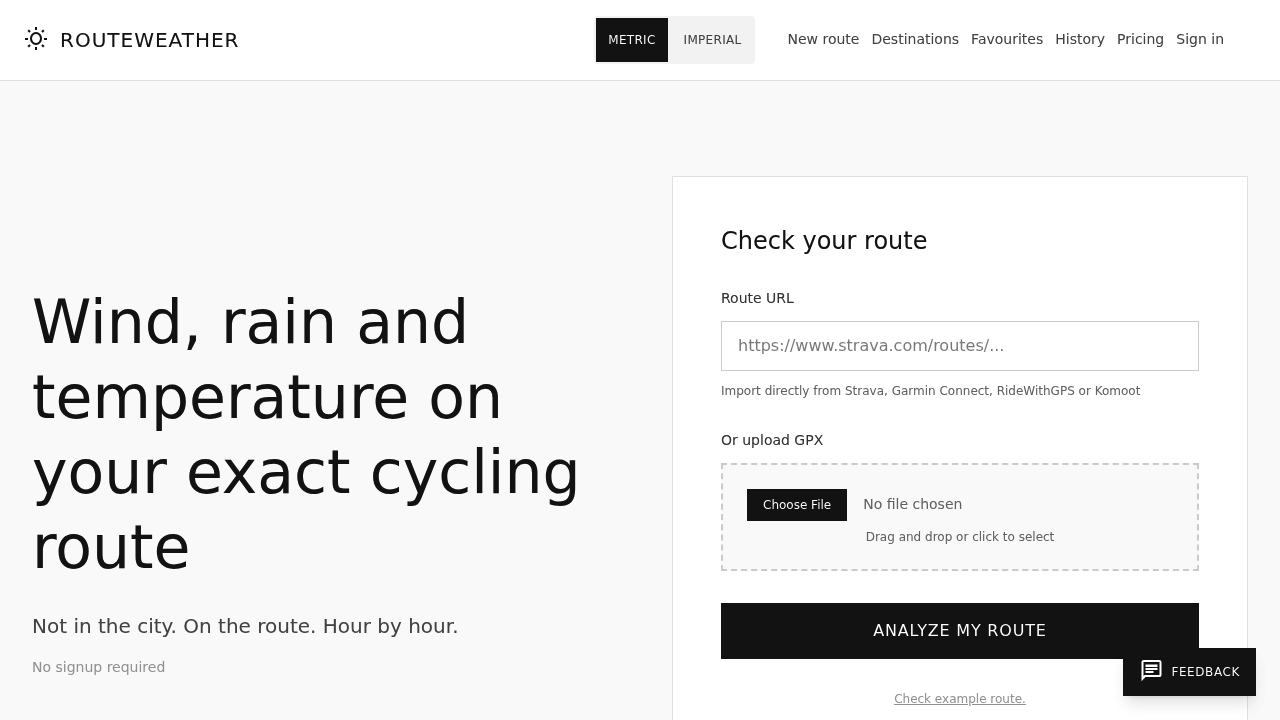Click the GPX drag and drop zone

coord(960,517)
